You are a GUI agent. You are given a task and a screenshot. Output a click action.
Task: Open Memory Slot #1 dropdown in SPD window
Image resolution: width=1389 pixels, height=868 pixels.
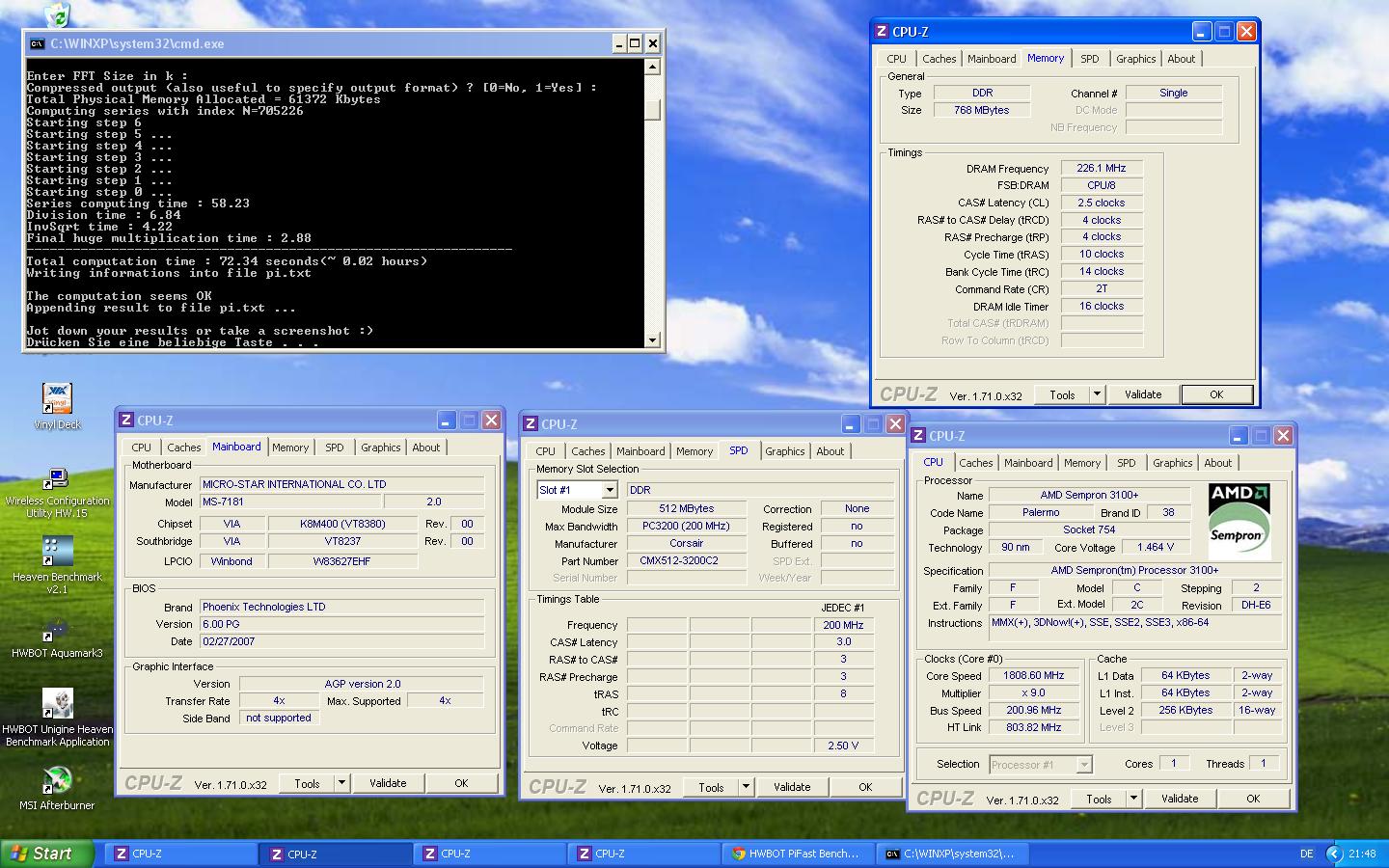(609, 491)
